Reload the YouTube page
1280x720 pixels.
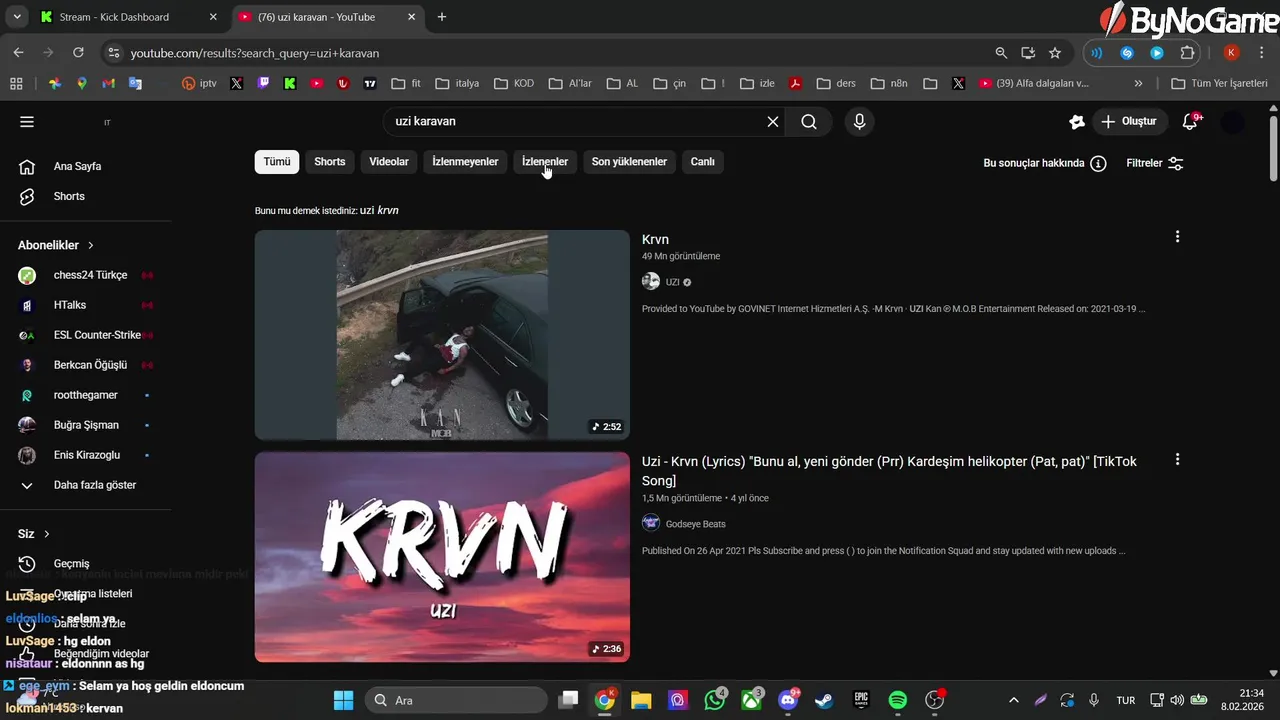pos(79,52)
